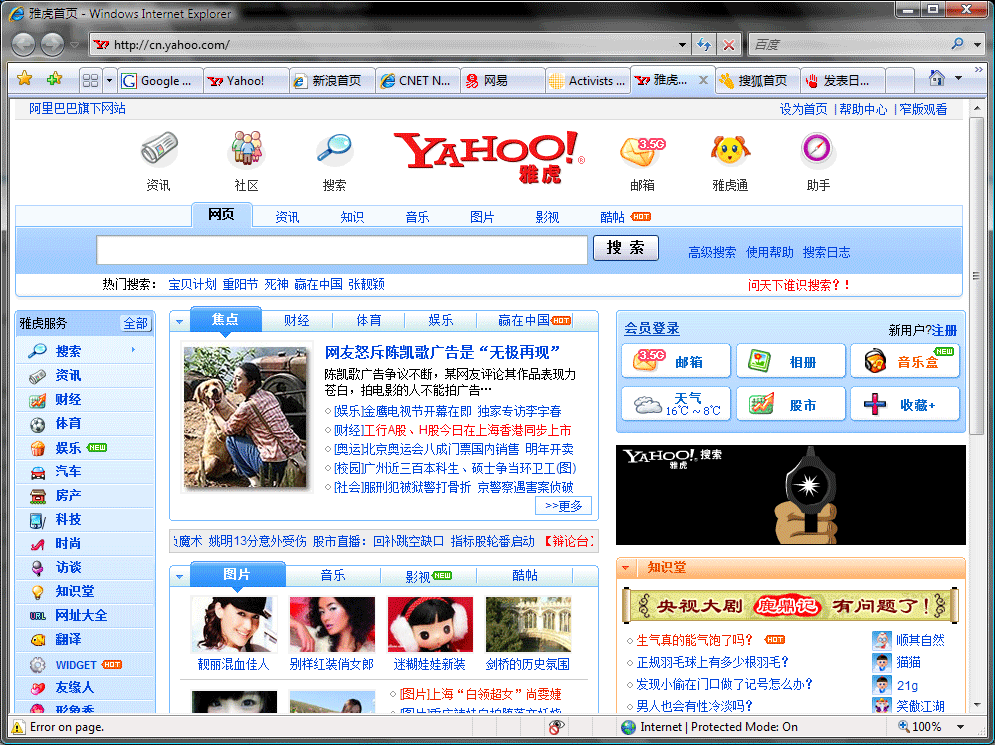Screen dimensions: 995x745
Task: Open the Quick Tabs grid icon
Action: click(x=91, y=81)
